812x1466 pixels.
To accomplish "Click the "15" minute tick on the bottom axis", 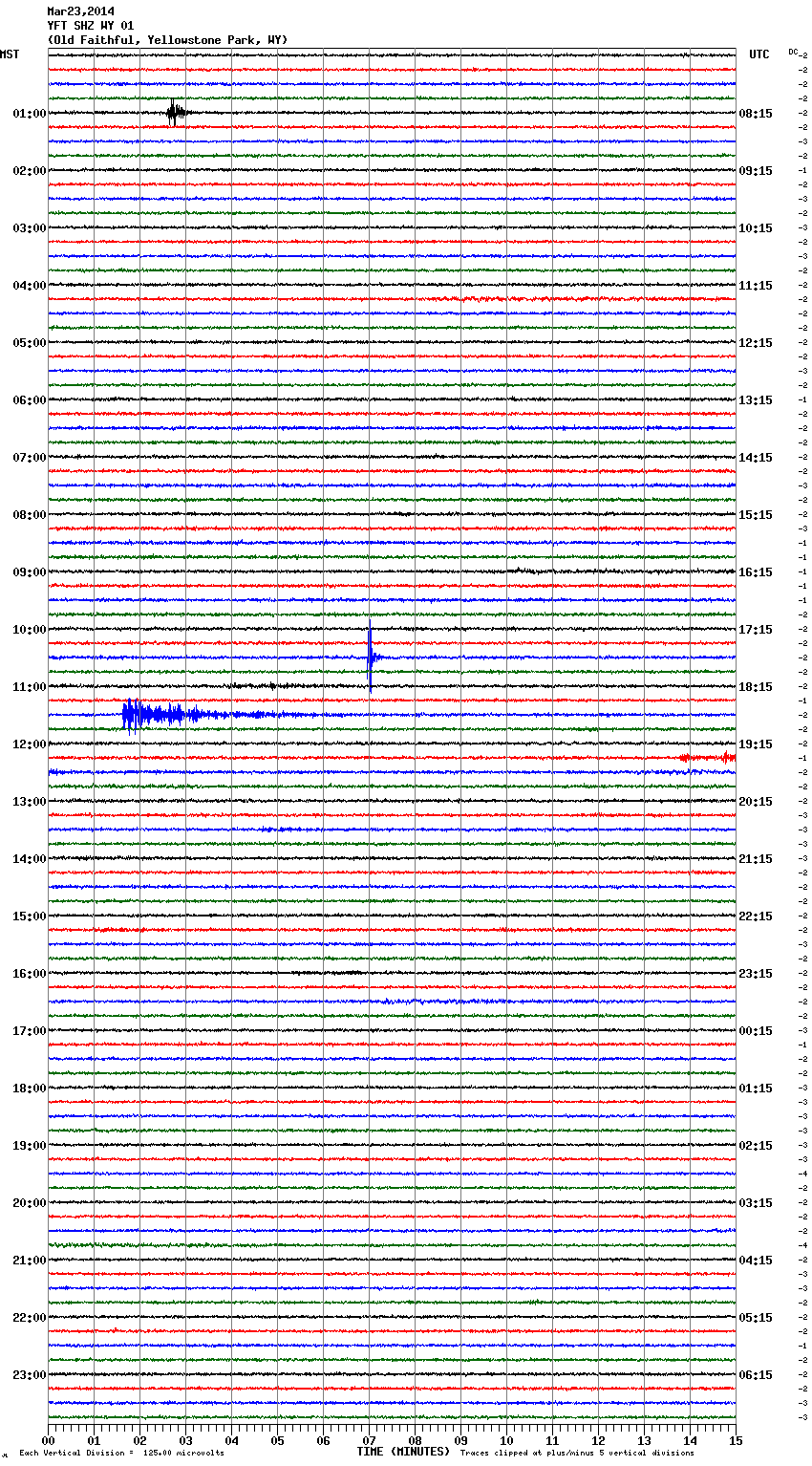I will [x=736, y=1440].
